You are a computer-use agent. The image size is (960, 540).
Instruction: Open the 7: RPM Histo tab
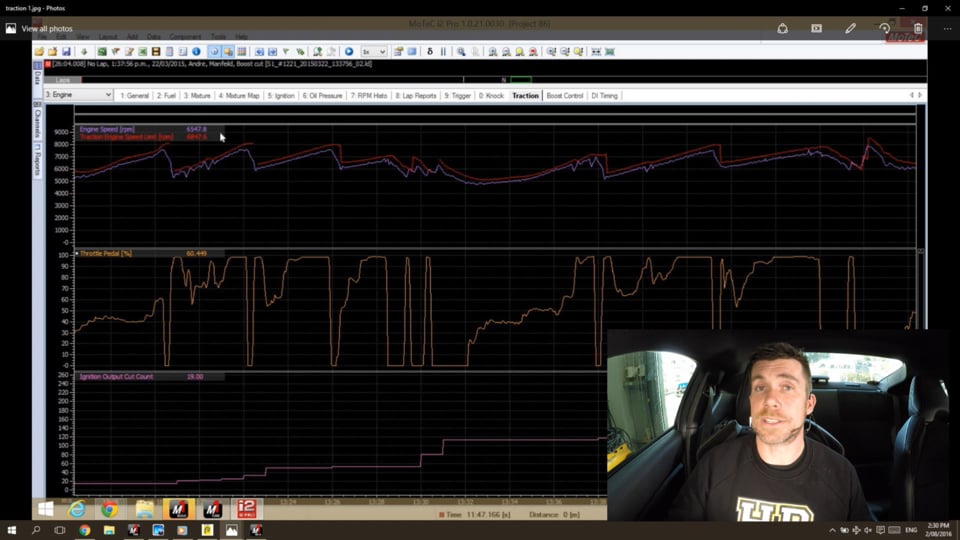tap(369, 96)
